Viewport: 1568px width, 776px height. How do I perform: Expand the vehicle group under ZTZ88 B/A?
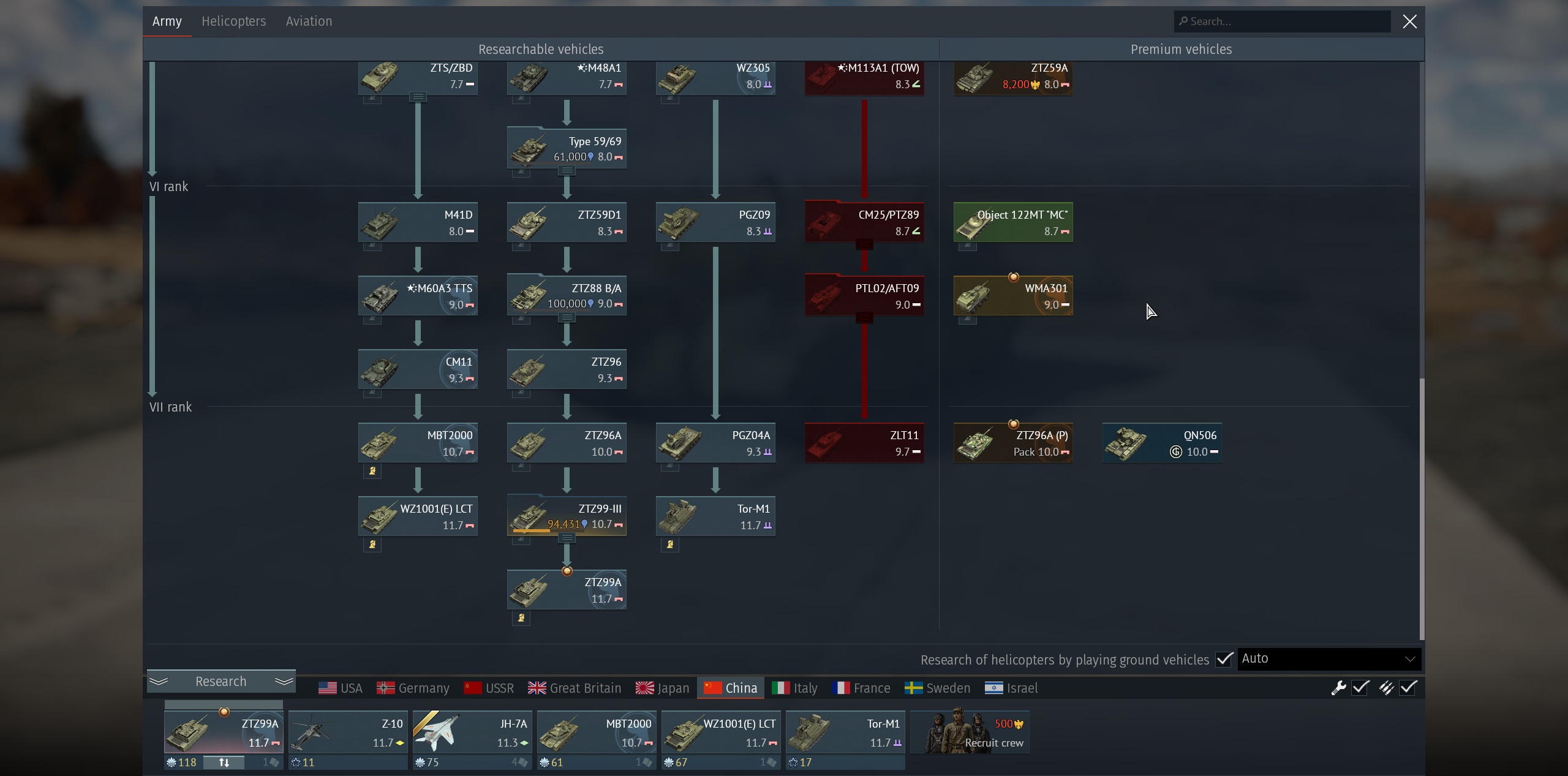click(567, 317)
